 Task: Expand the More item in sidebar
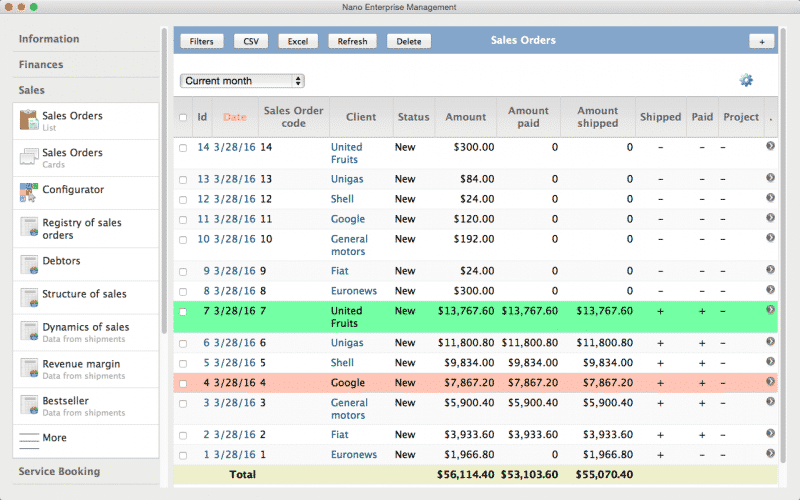[55, 438]
